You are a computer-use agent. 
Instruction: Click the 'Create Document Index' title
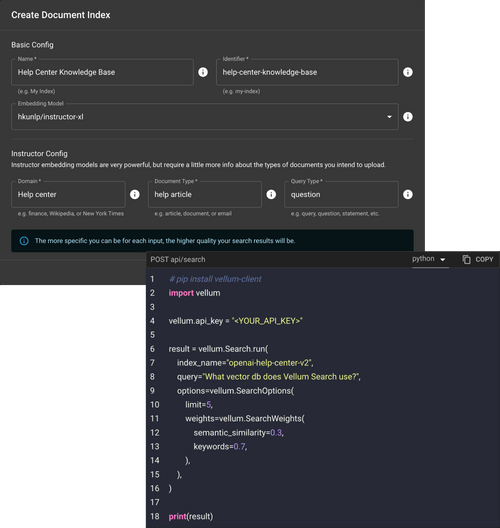61,15
